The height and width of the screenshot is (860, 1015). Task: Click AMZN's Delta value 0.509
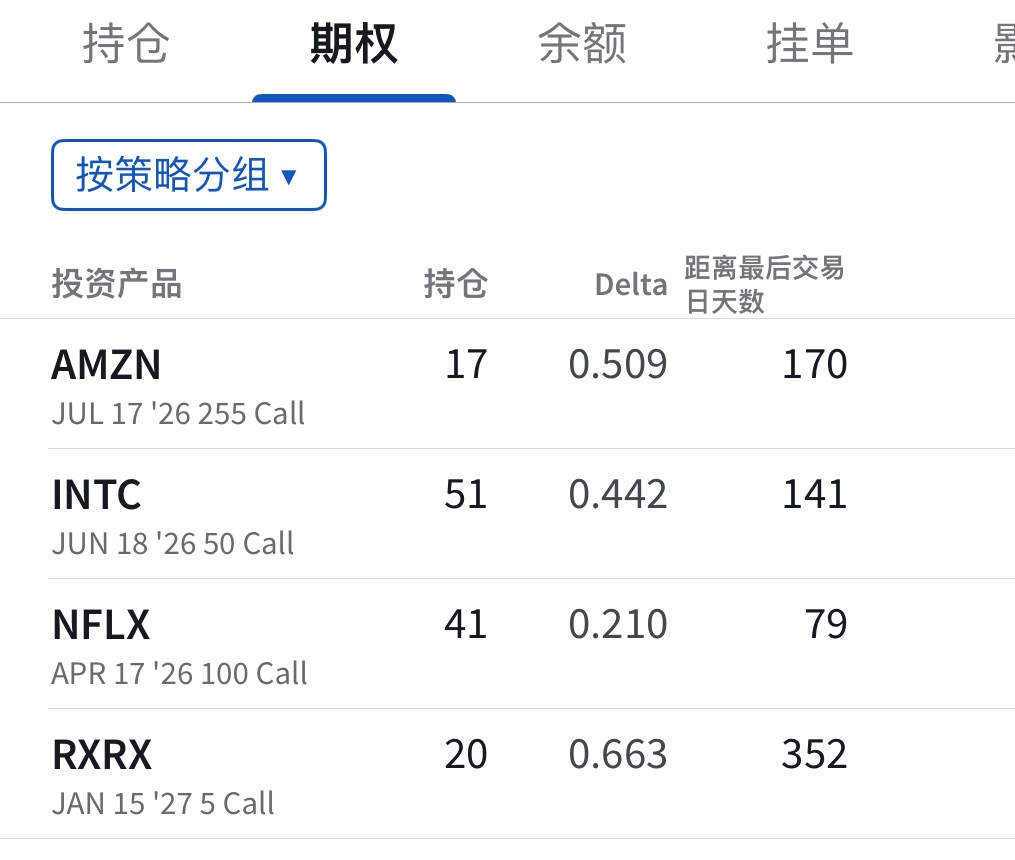click(617, 365)
